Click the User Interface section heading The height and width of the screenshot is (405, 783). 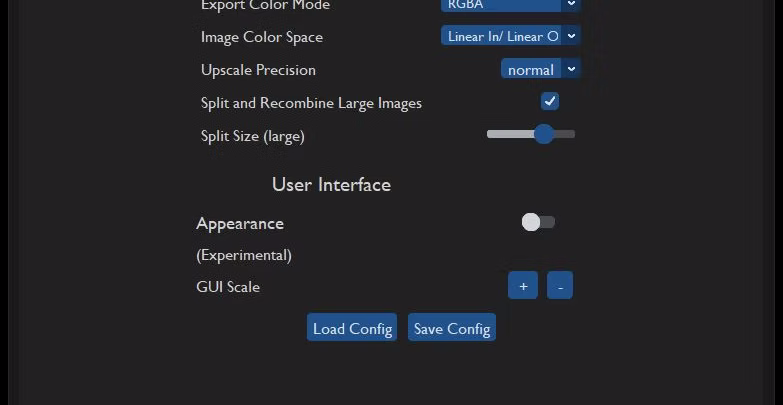pyautogui.click(x=331, y=185)
